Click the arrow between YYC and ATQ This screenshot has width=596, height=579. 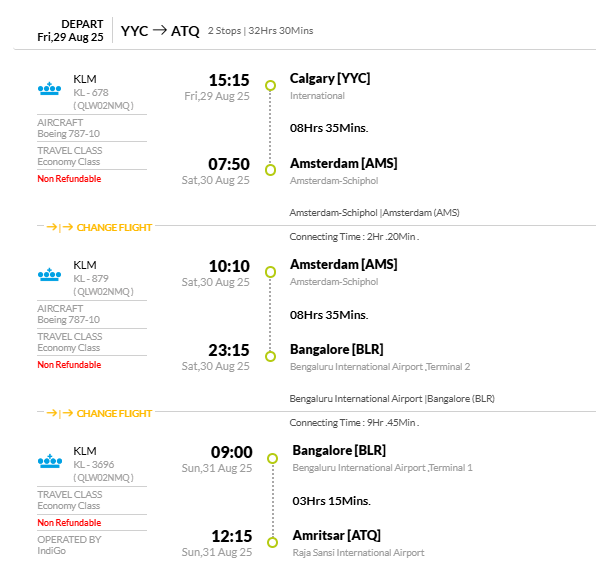click(x=160, y=30)
